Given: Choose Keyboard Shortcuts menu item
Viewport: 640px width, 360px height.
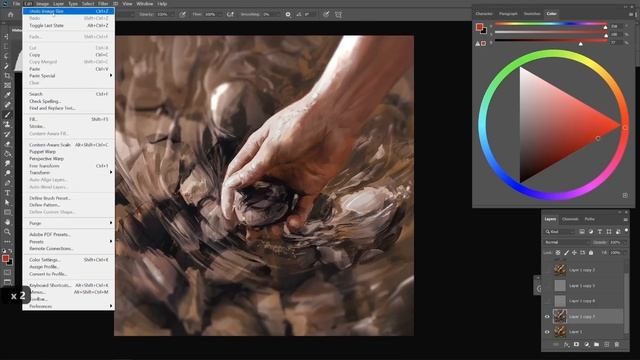Looking at the screenshot, I should (x=69, y=285).
